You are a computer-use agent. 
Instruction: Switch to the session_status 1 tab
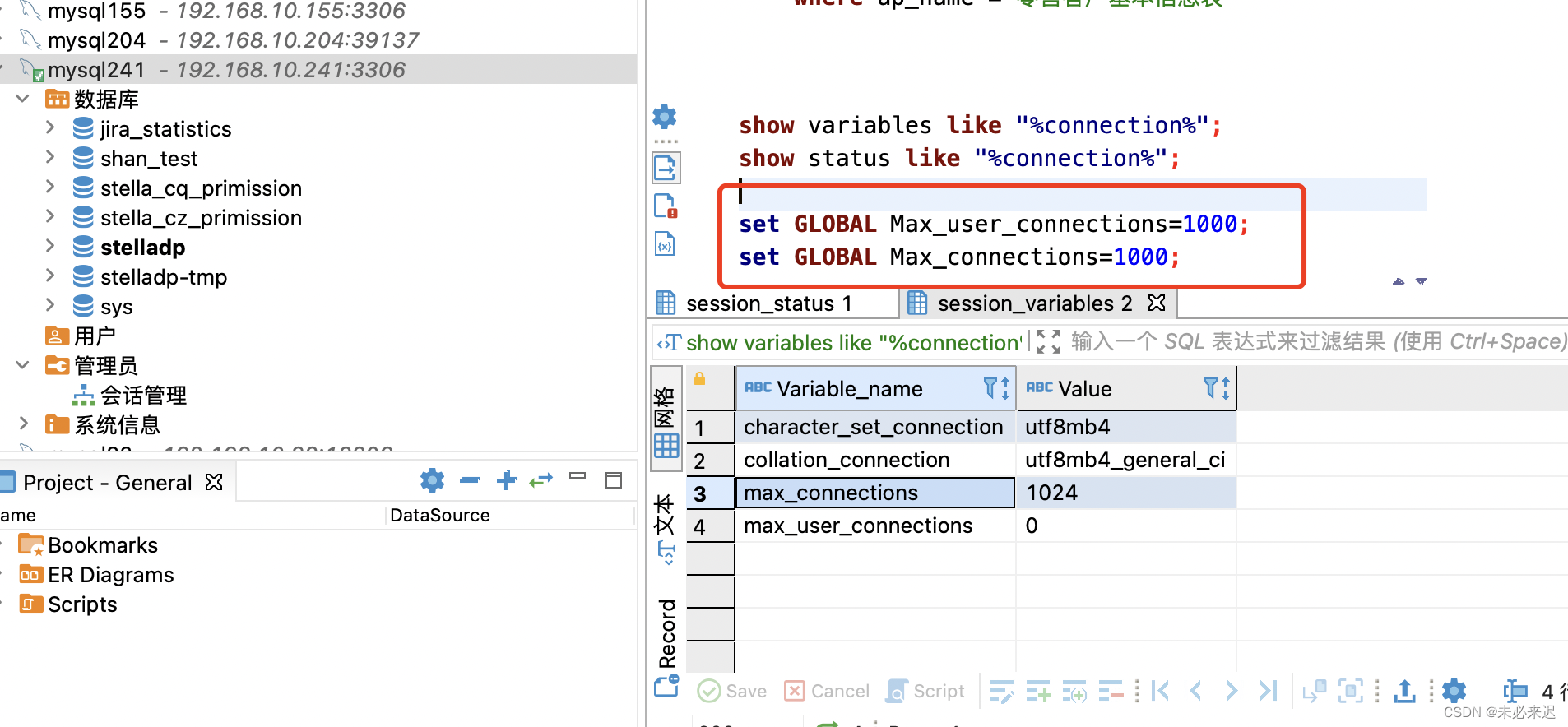click(768, 303)
